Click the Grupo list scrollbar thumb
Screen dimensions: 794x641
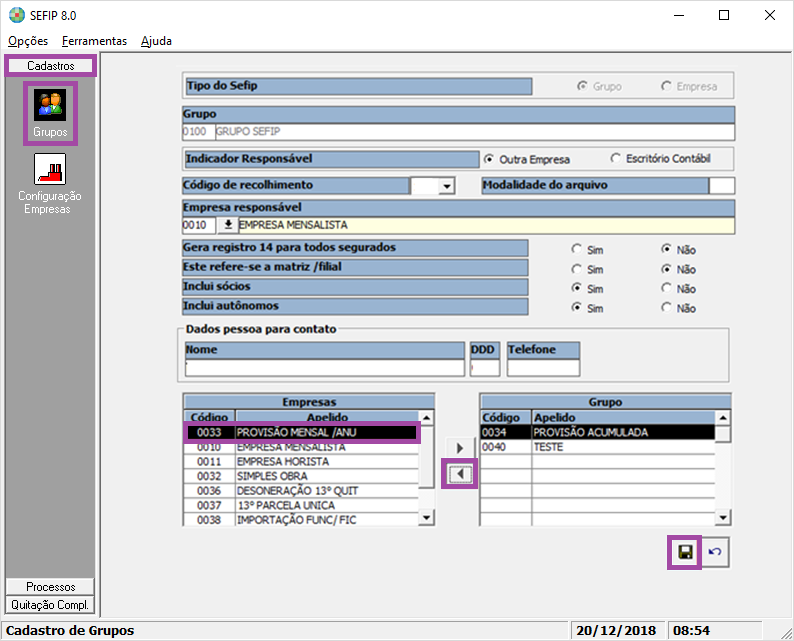click(x=723, y=434)
